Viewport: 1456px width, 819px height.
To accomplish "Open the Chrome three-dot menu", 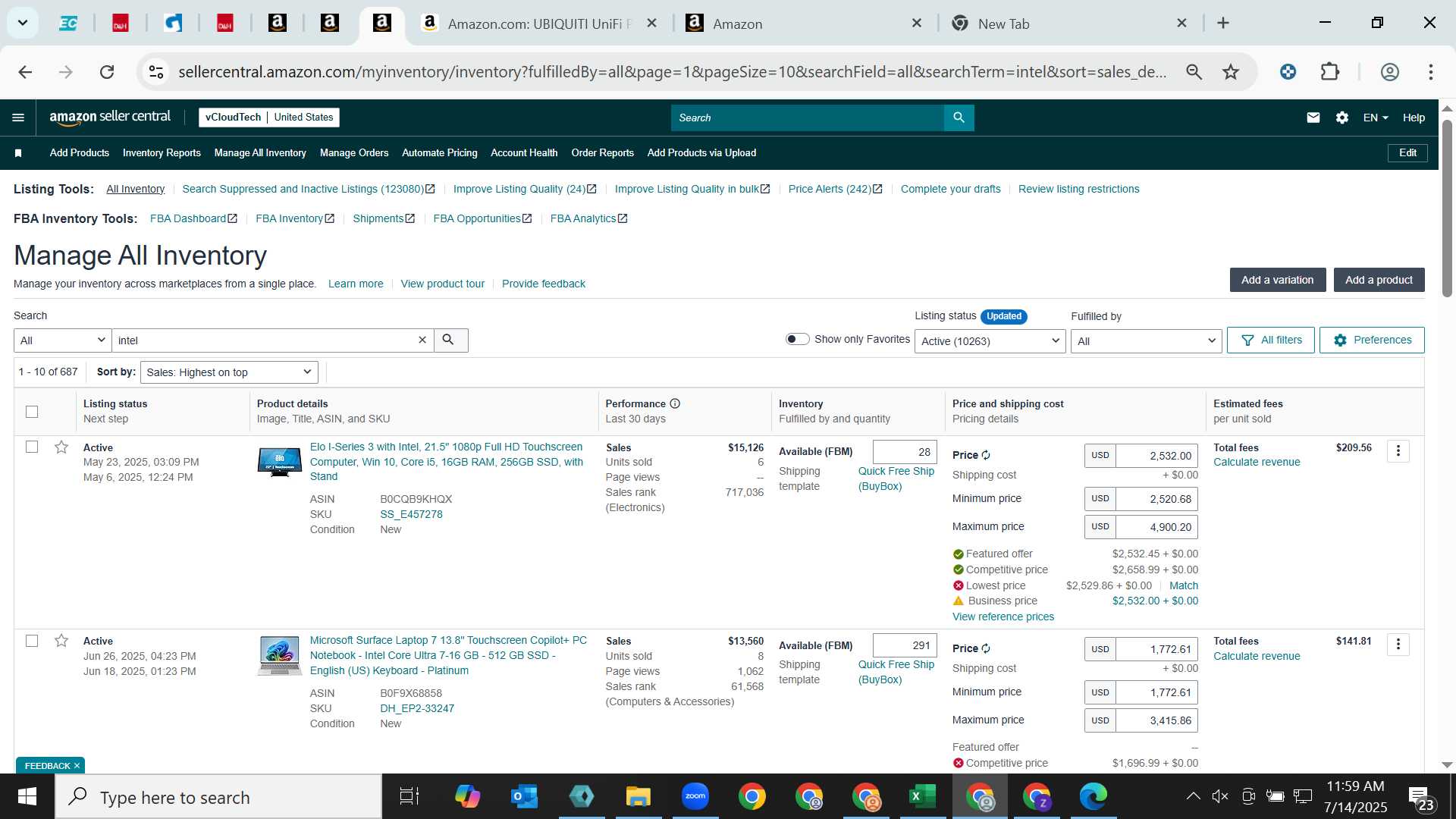I will [x=1431, y=72].
